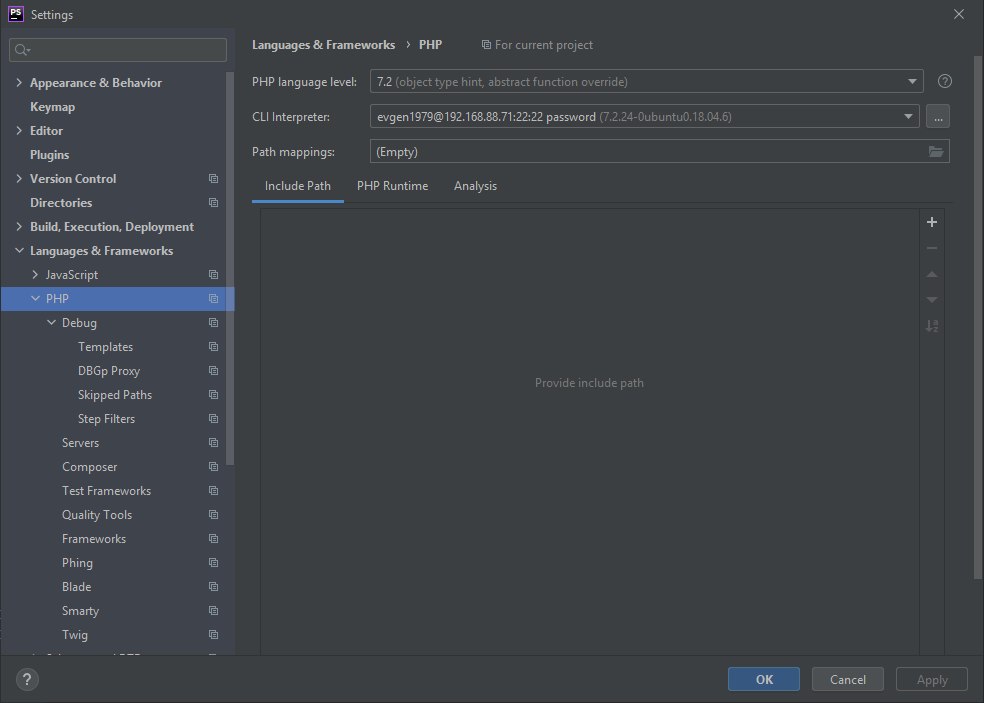Screen dimensions: 984x703
Task: Click the project-level icon beside Frameworks
Action: point(213,539)
